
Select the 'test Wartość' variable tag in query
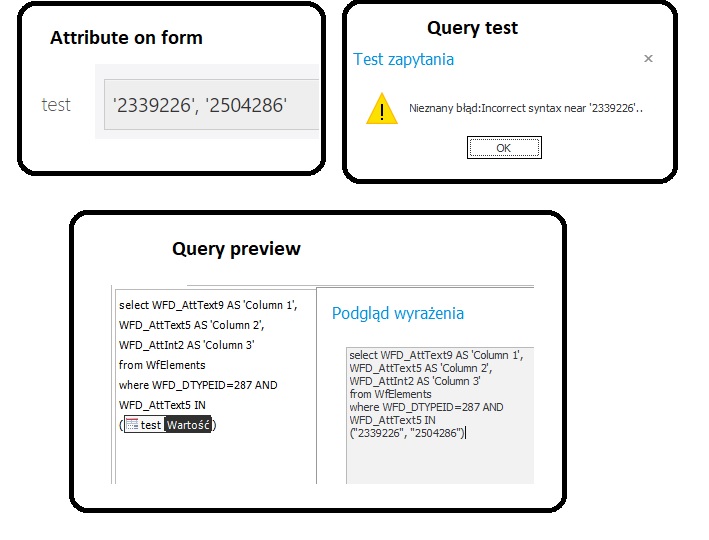168,425
